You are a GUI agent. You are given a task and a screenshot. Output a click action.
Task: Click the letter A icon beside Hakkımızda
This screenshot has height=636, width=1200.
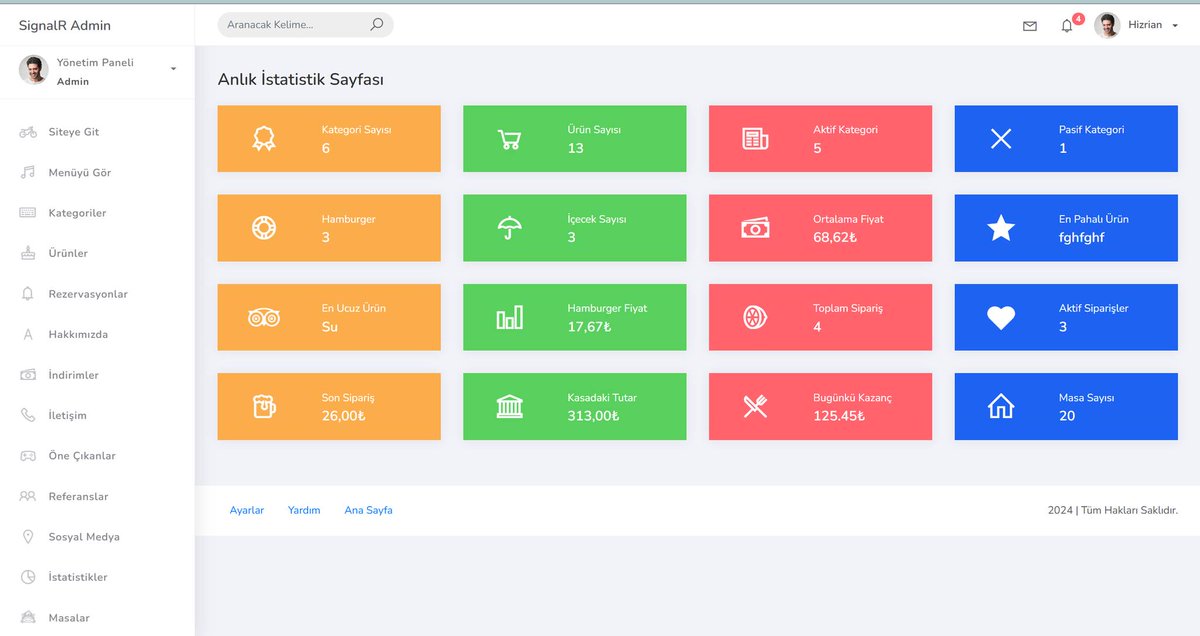click(28, 334)
